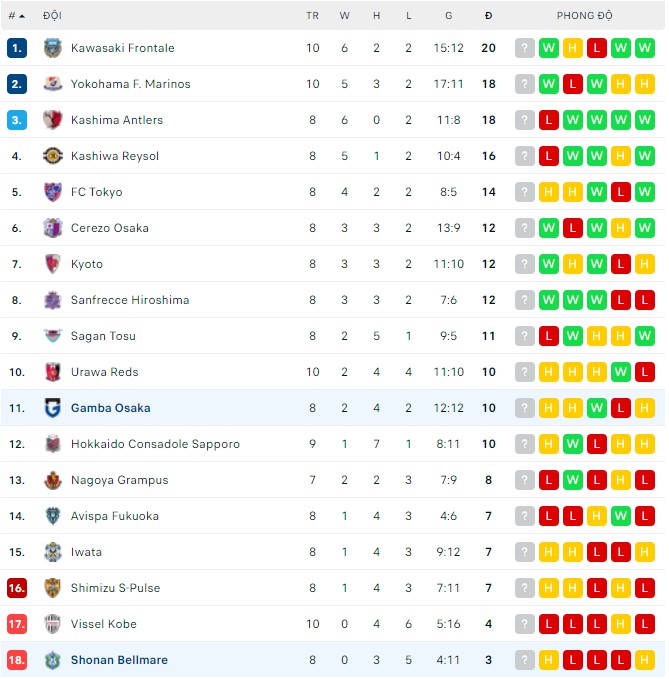The image size is (669, 679).
Task: Click the Kawasaki Frontale team crest
Action: (53, 48)
